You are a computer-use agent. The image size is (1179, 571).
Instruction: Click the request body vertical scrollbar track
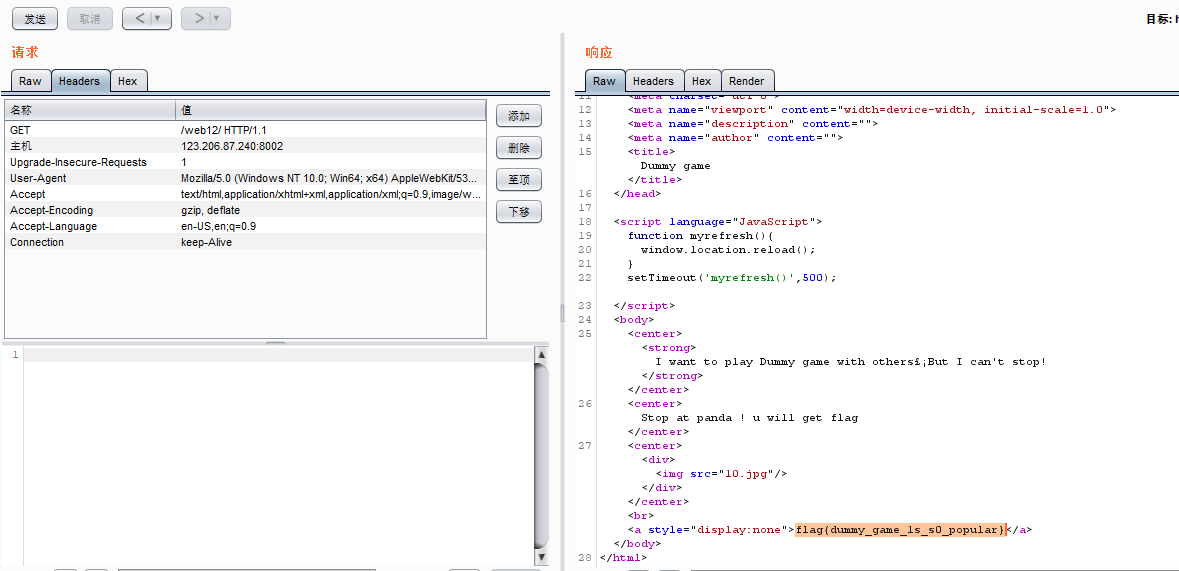tap(541, 455)
